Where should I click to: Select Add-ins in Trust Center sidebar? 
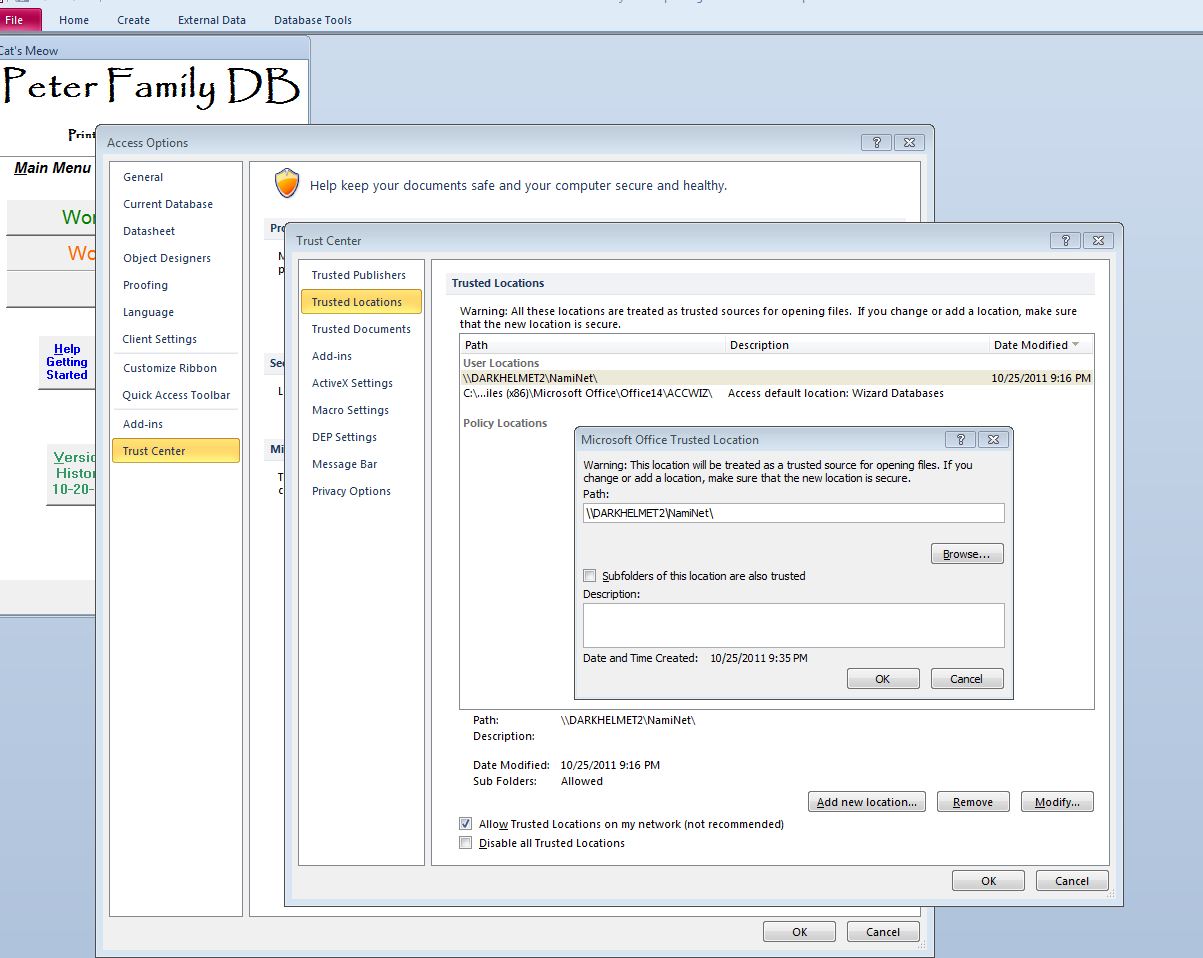361,356
